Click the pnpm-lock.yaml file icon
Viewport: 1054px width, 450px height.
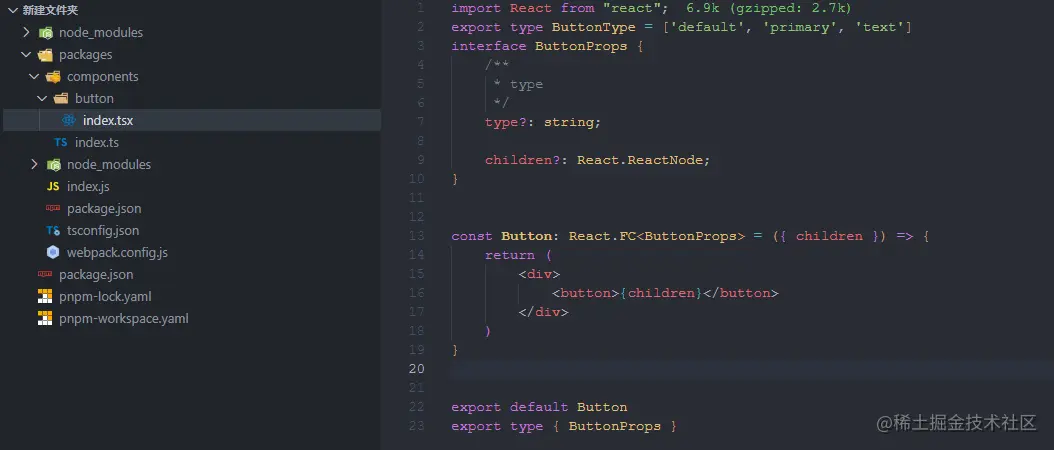[x=45, y=297]
